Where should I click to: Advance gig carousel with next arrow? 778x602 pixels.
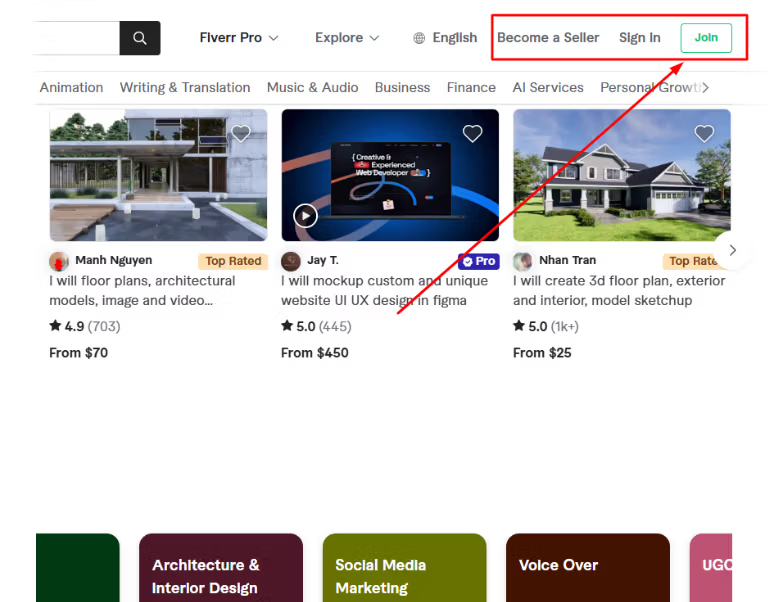tap(732, 250)
